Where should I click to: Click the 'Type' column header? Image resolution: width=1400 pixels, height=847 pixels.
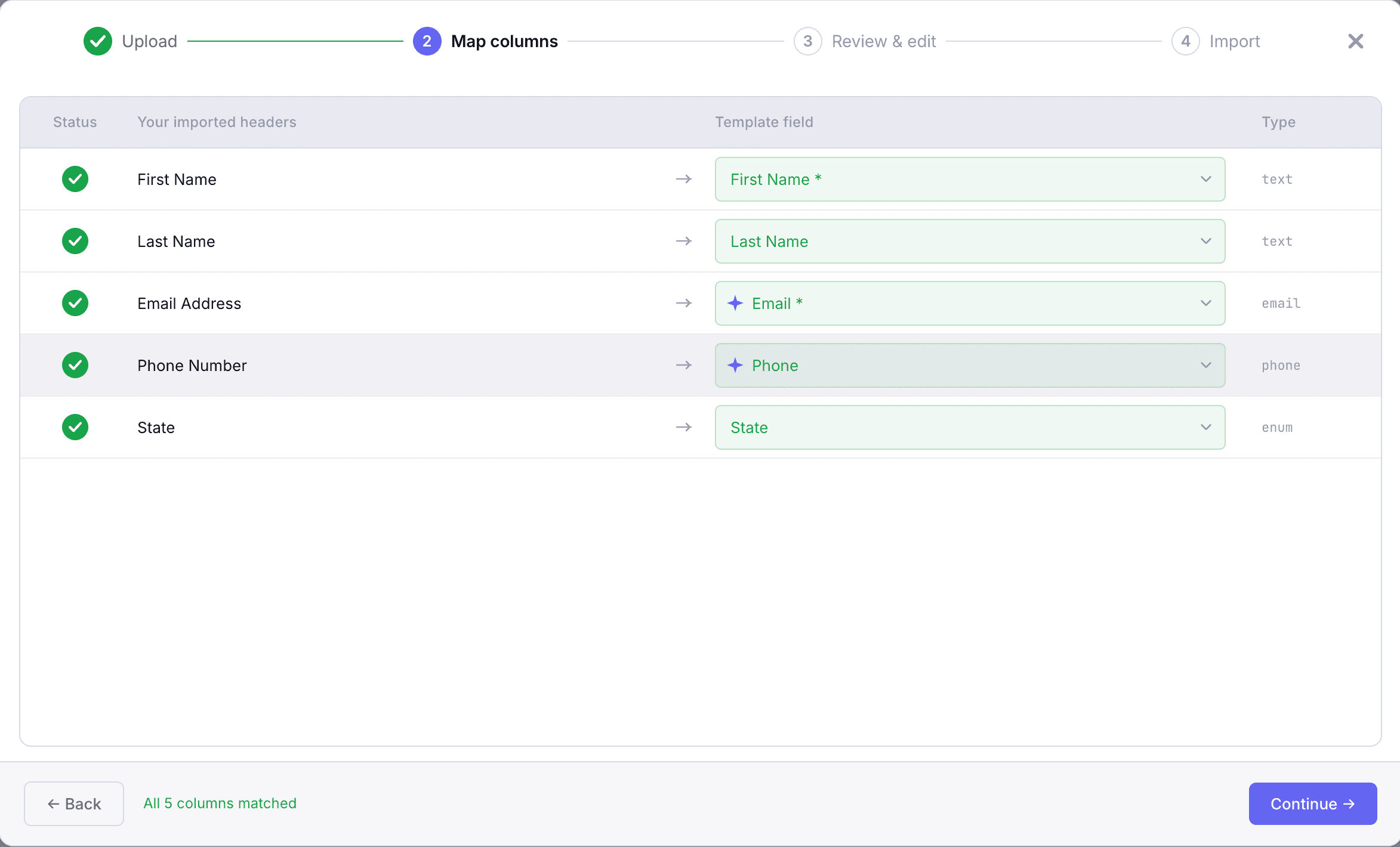click(x=1278, y=122)
